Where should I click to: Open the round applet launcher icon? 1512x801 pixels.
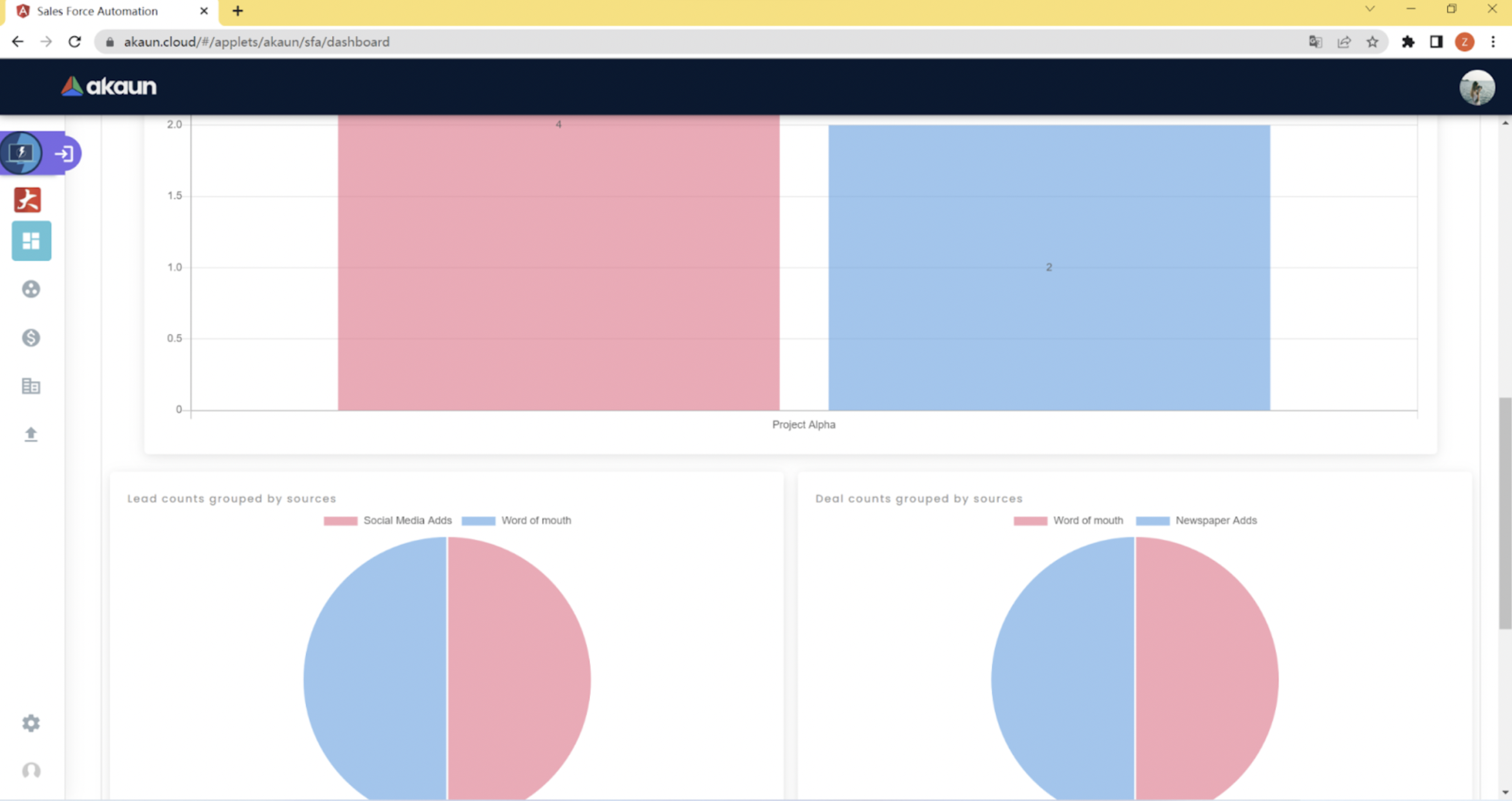(22, 153)
